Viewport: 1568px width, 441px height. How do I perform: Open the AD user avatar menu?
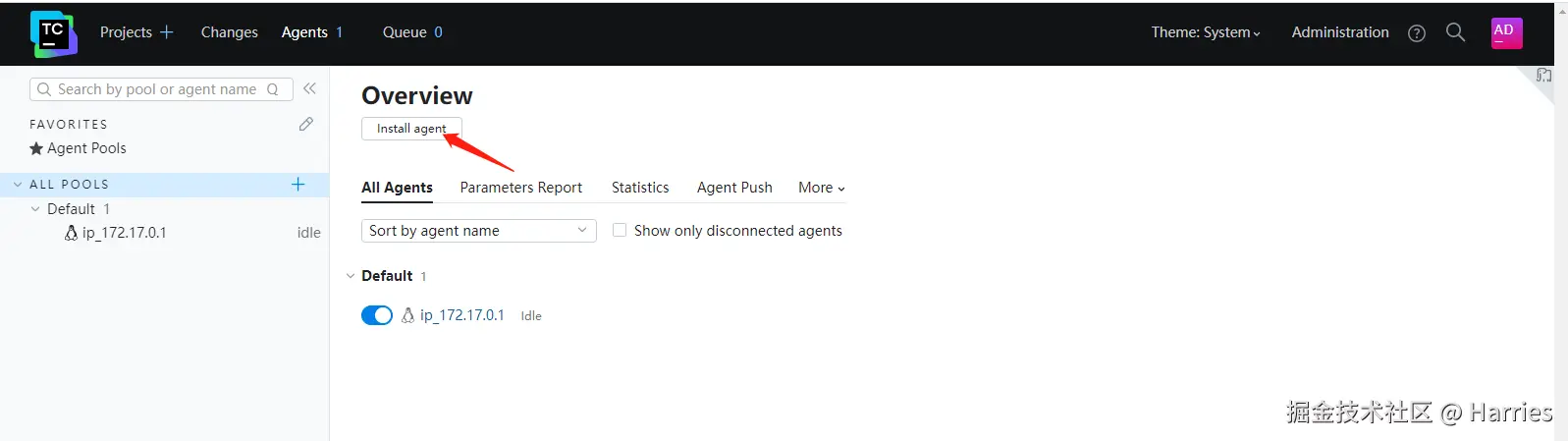click(1506, 33)
